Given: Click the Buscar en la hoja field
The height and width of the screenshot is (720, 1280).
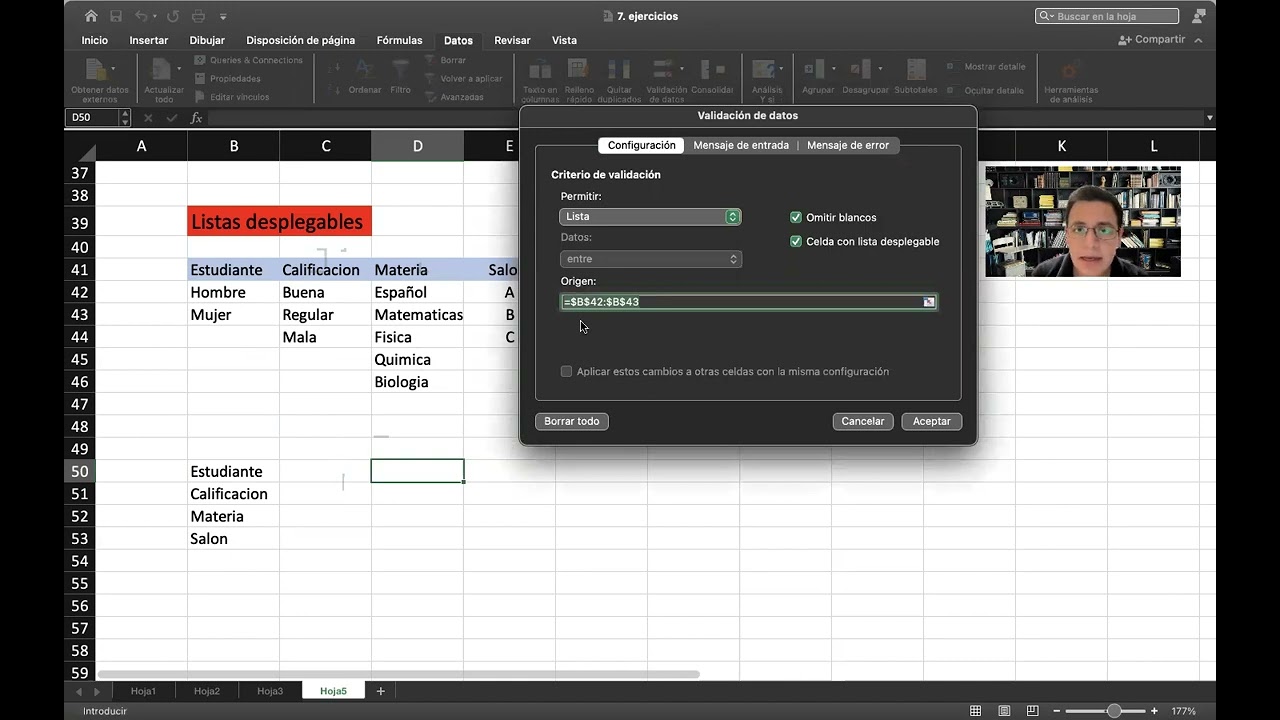Looking at the screenshot, I should click(1107, 16).
